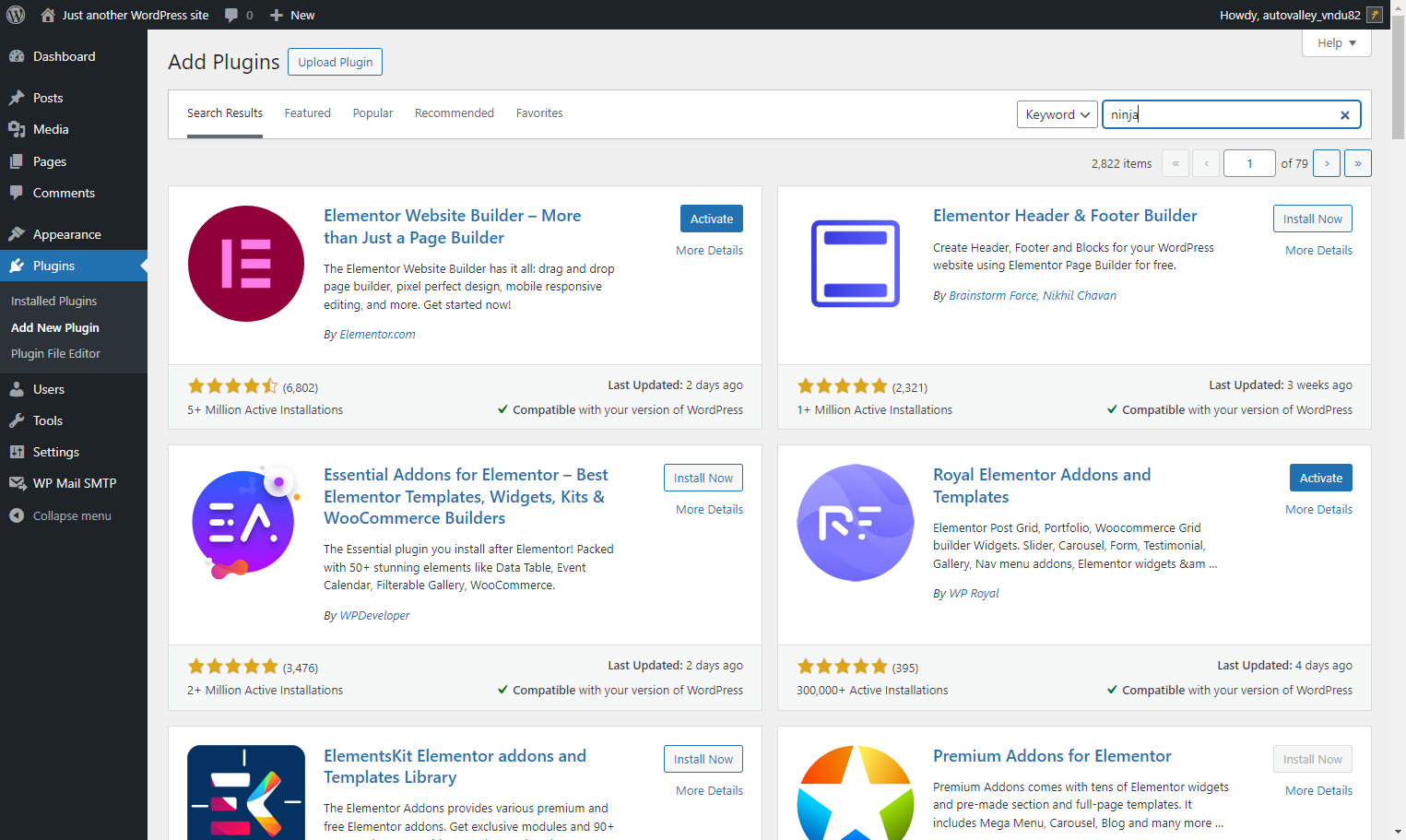Install Elementor Header & Footer Builder
Viewport: 1406px width, 840px height.
click(x=1313, y=219)
